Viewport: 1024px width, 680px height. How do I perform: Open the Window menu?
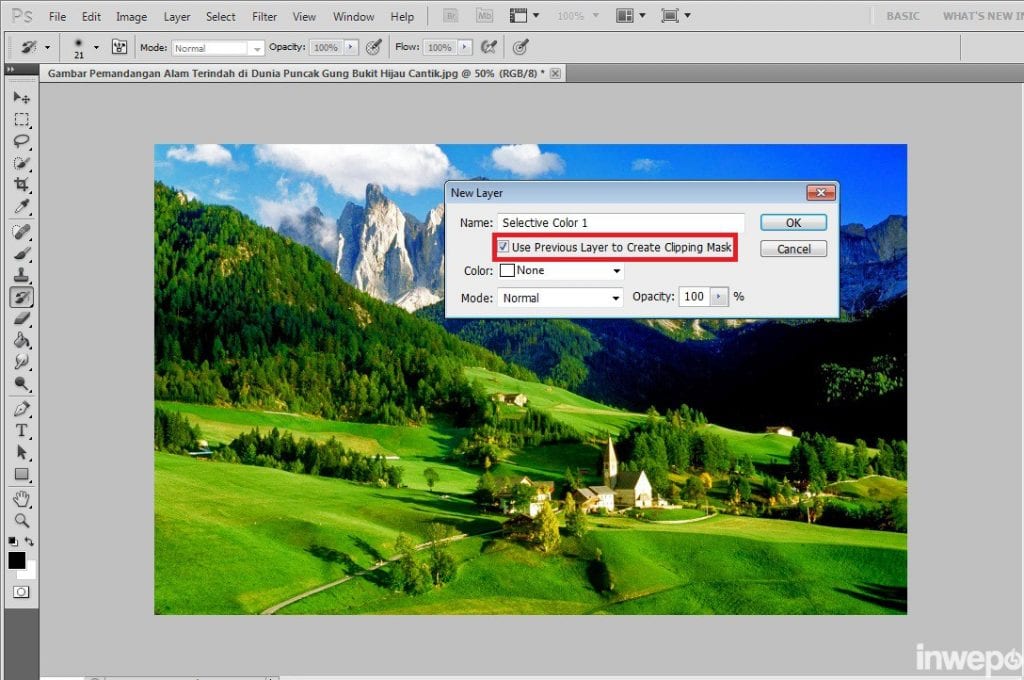click(353, 16)
